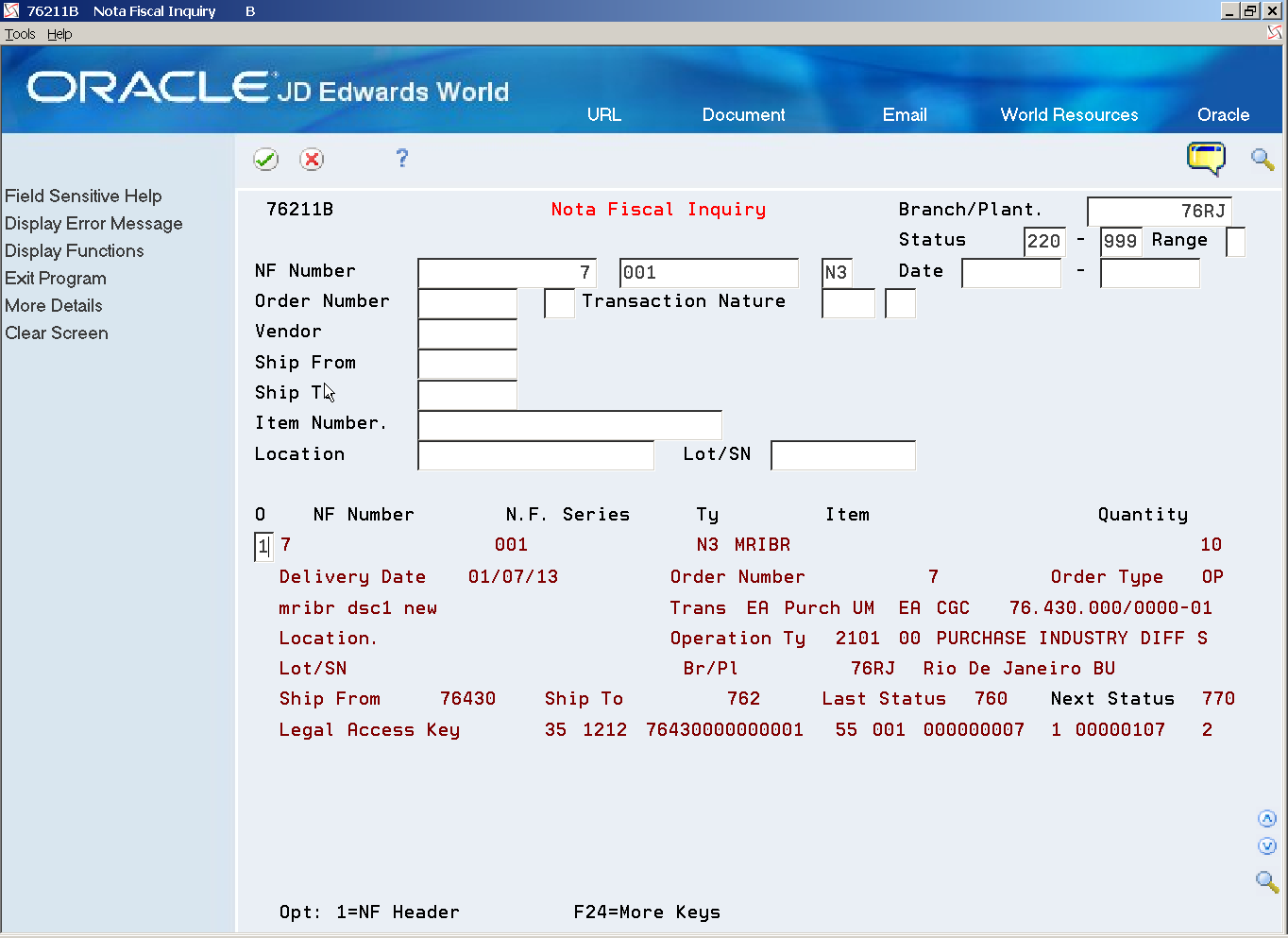
Task: Click the quantity value 10
Action: 1212,545
